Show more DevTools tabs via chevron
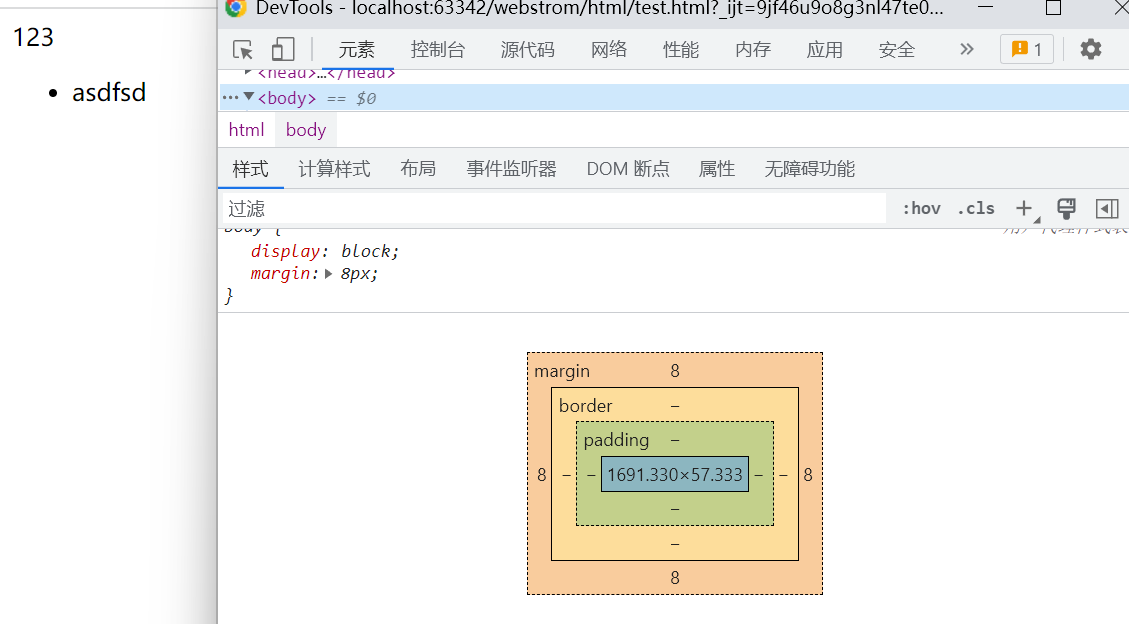 click(966, 49)
